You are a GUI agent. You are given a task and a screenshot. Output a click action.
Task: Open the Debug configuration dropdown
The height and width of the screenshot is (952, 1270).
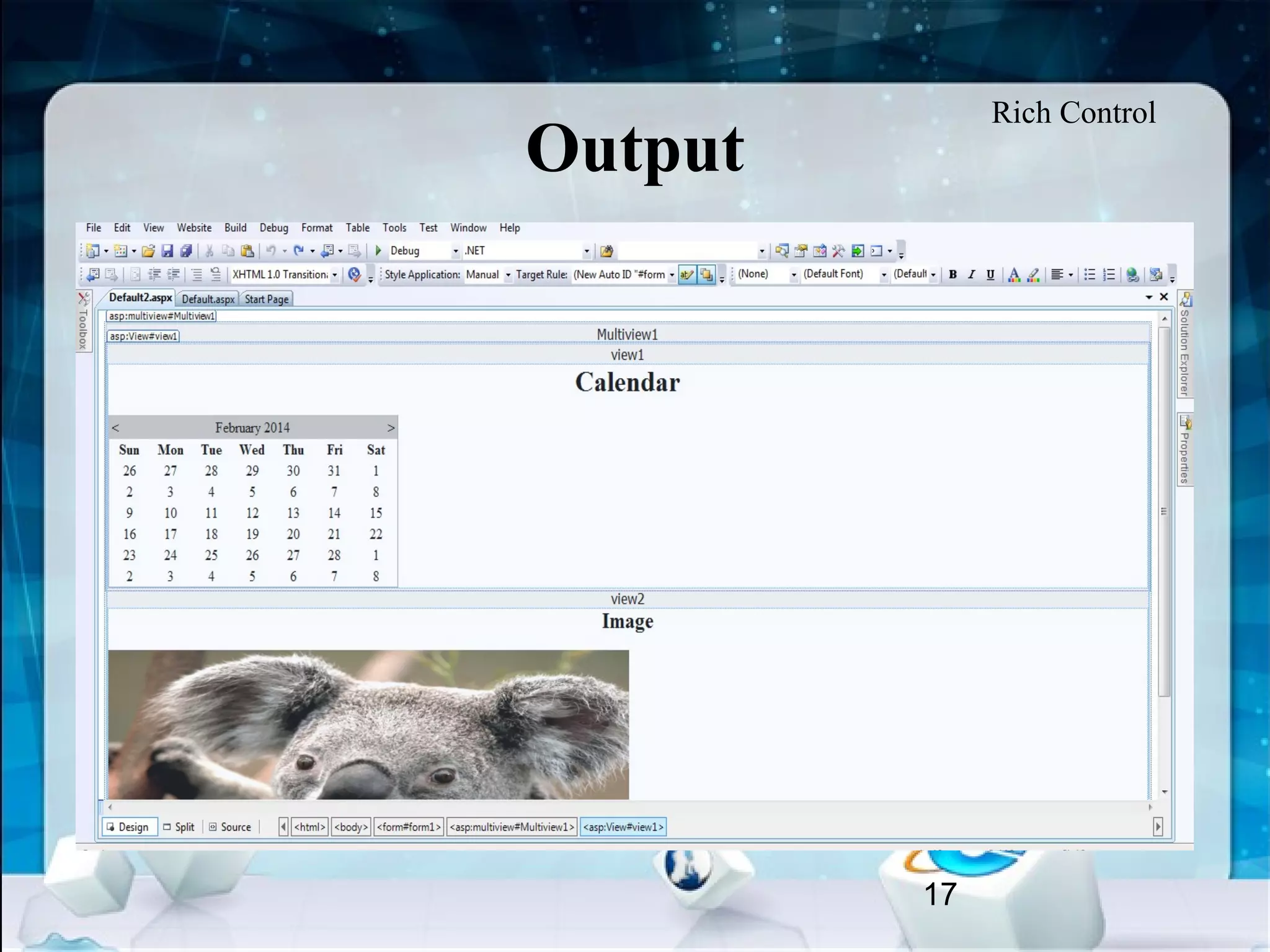coord(456,251)
